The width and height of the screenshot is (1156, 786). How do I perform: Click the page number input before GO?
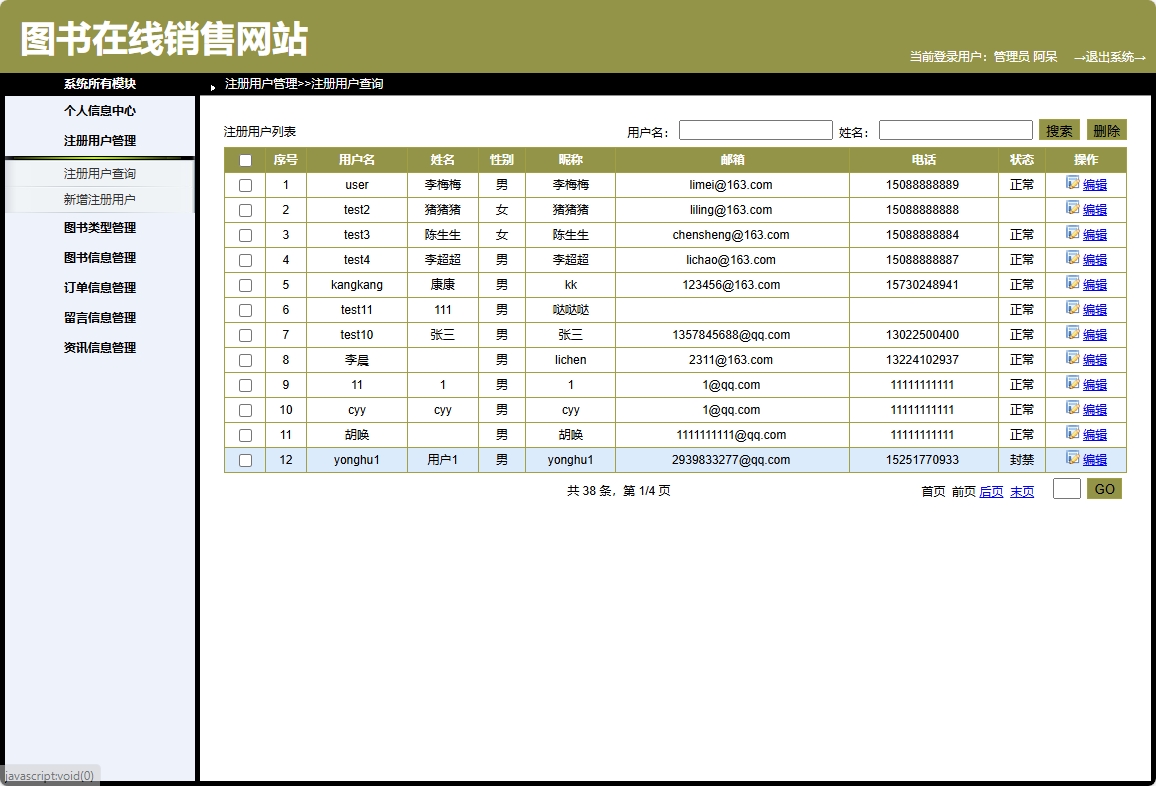coord(1066,489)
